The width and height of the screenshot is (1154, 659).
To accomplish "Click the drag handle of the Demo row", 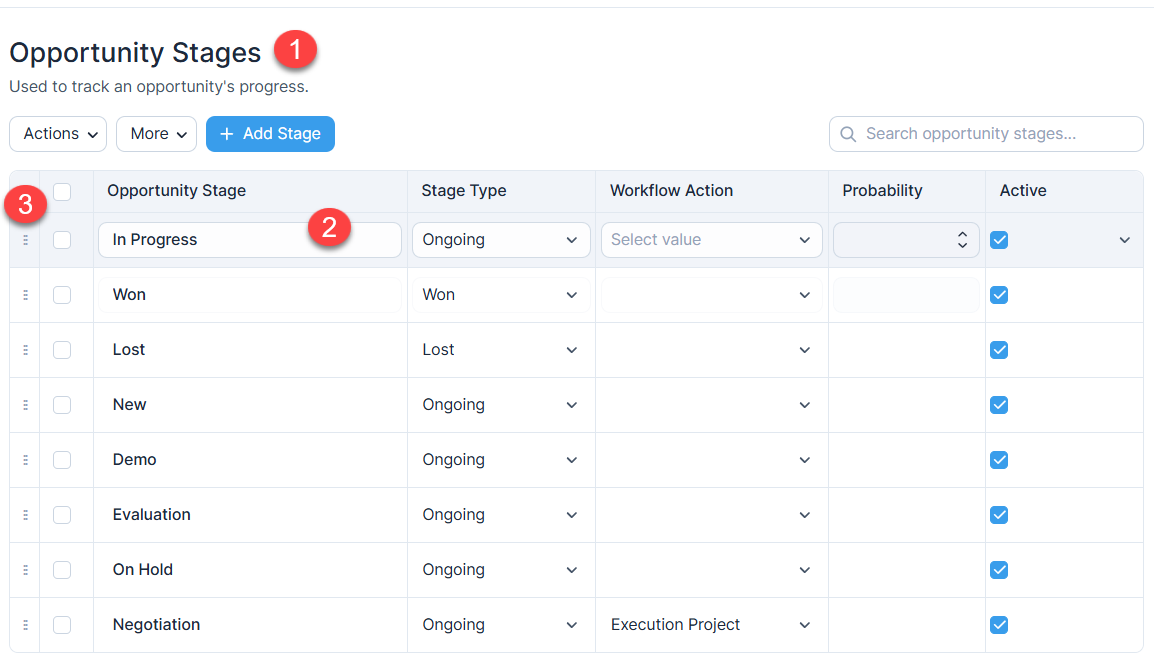I will coord(25,460).
